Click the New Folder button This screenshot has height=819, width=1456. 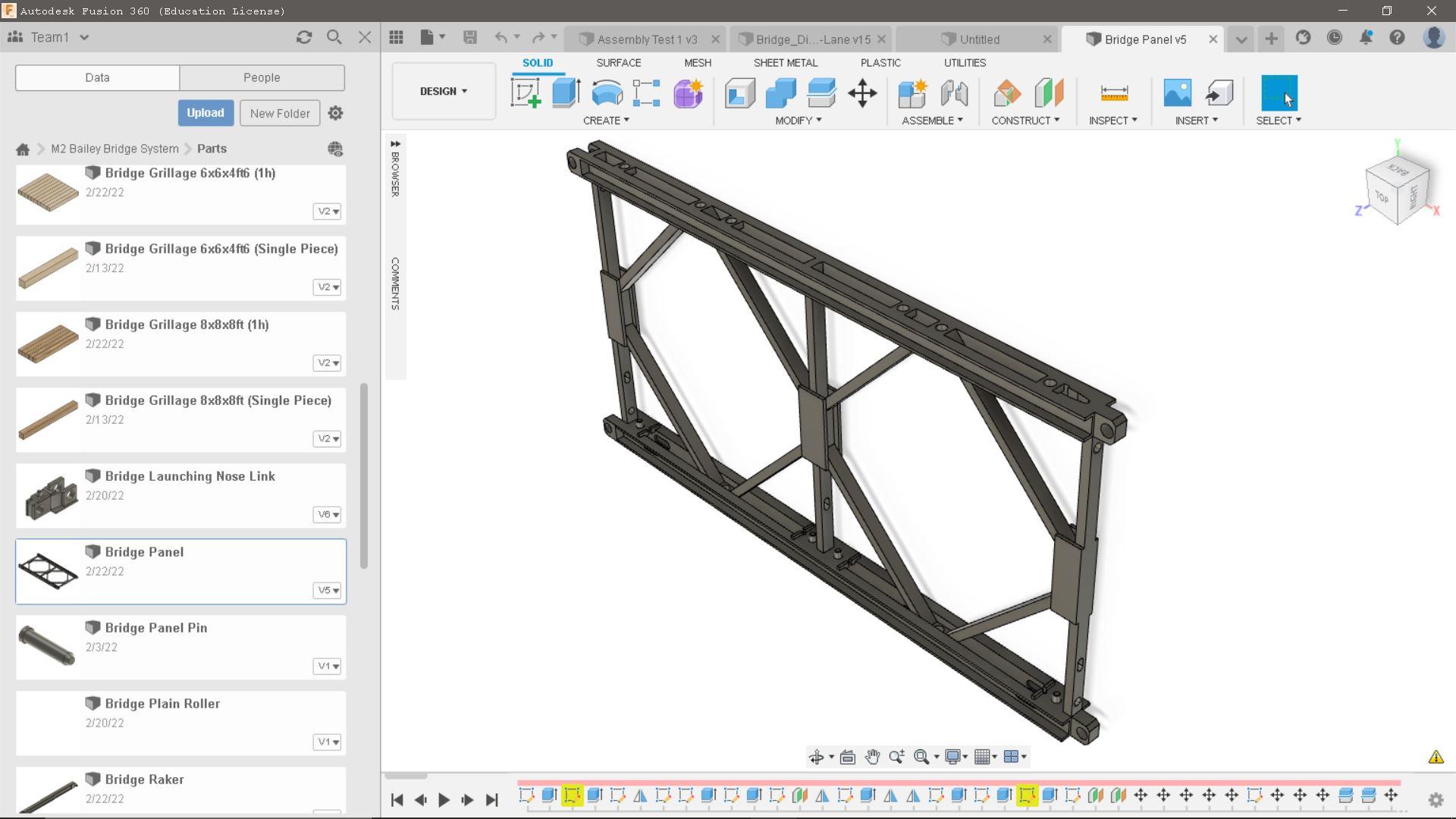(x=279, y=112)
